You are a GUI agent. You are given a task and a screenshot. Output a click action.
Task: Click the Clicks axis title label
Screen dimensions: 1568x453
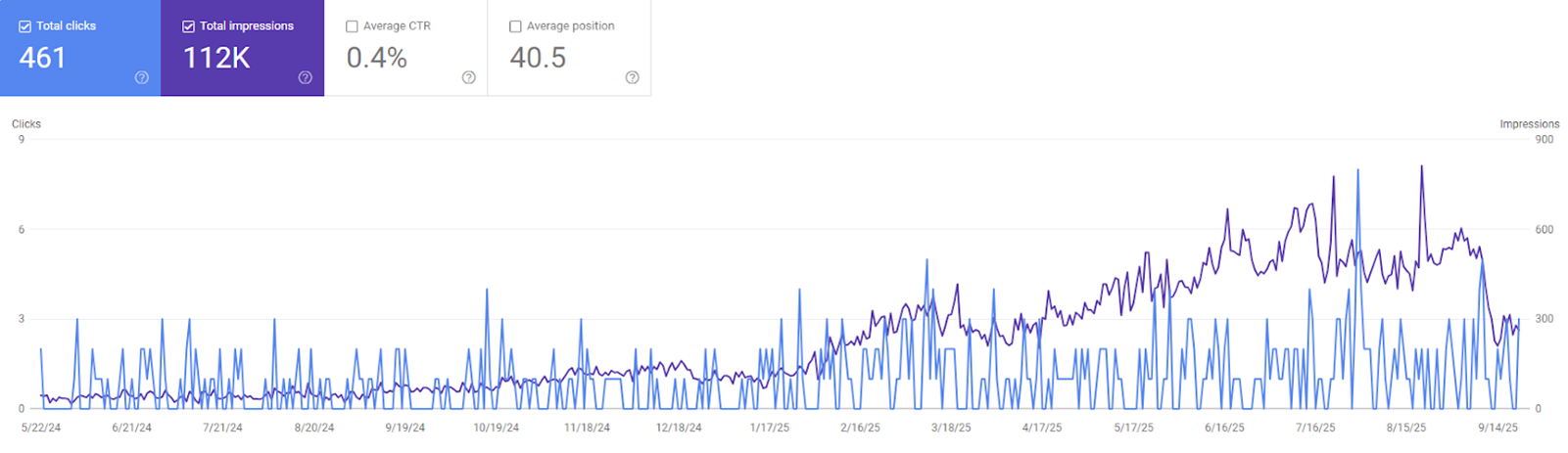(x=26, y=124)
